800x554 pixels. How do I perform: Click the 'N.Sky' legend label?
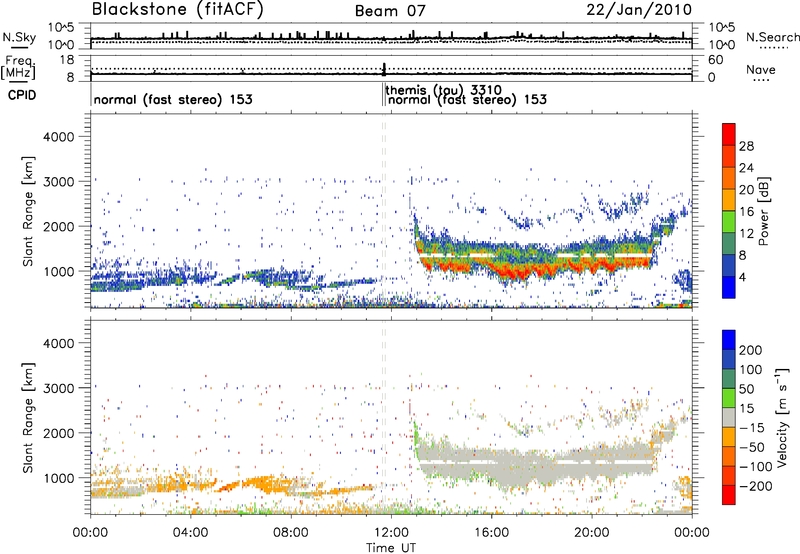click(x=19, y=37)
